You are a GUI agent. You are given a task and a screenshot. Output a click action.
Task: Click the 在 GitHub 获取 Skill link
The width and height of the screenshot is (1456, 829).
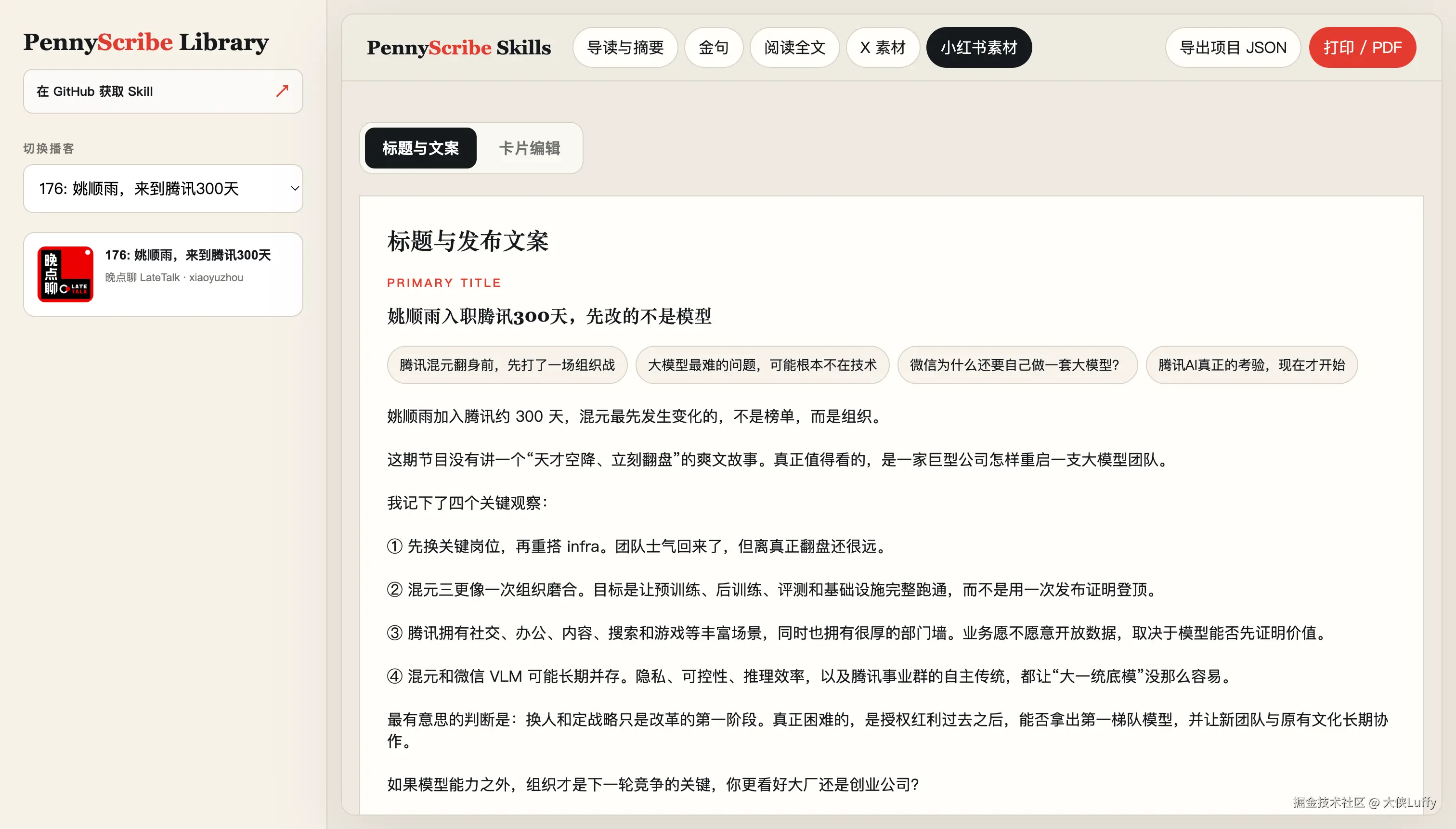pos(163,91)
